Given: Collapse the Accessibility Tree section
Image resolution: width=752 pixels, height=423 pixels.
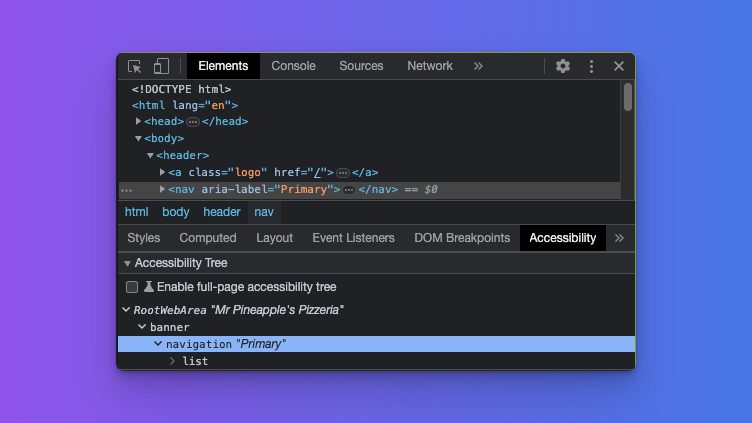Looking at the screenshot, I should [127, 264].
